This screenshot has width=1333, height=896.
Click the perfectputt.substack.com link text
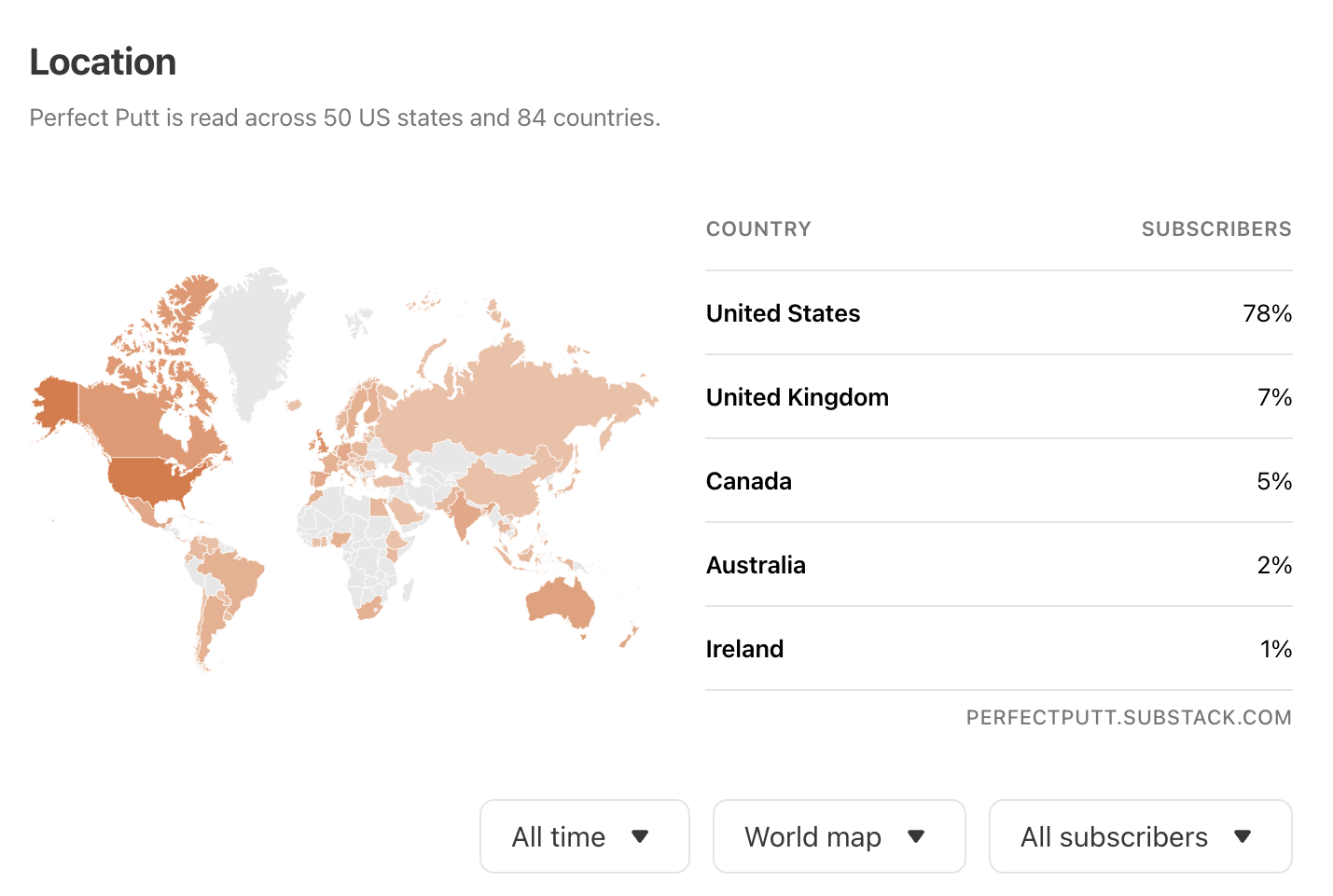pyautogui.click(x=1129, y=718)
